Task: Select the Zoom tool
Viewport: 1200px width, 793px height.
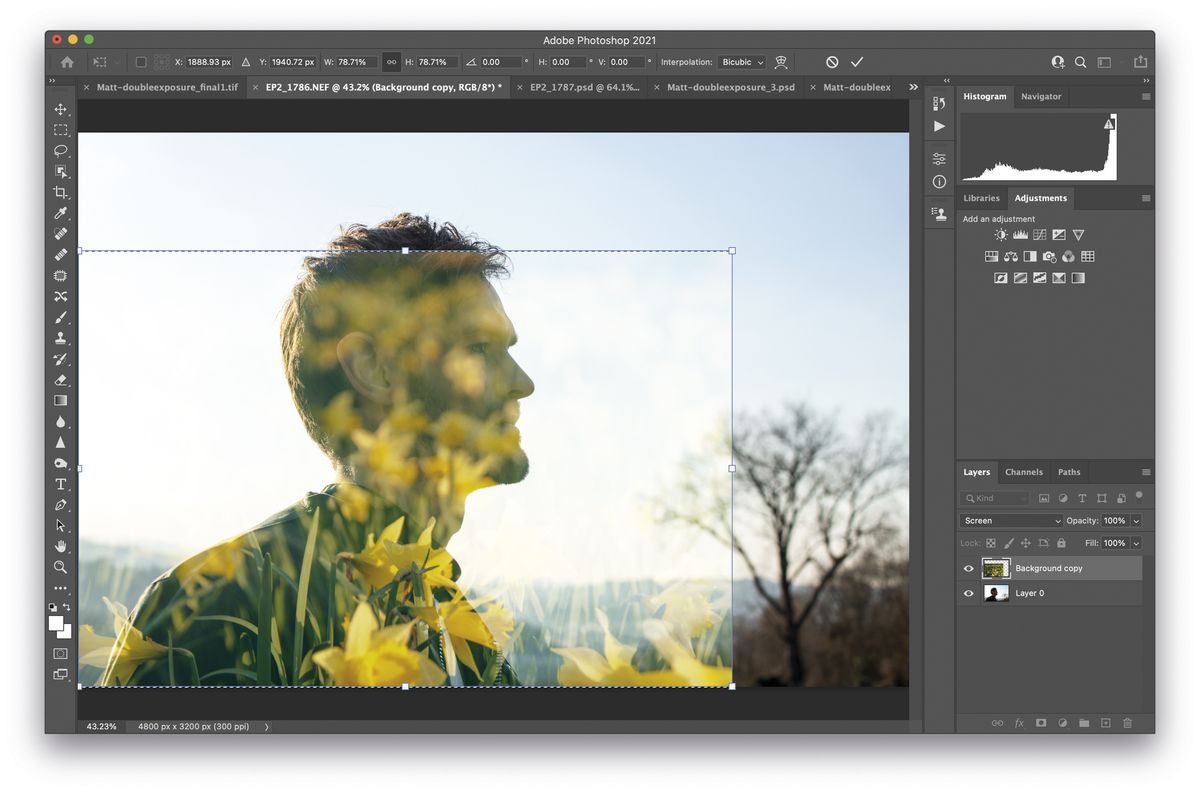Action: coord(60,567)
